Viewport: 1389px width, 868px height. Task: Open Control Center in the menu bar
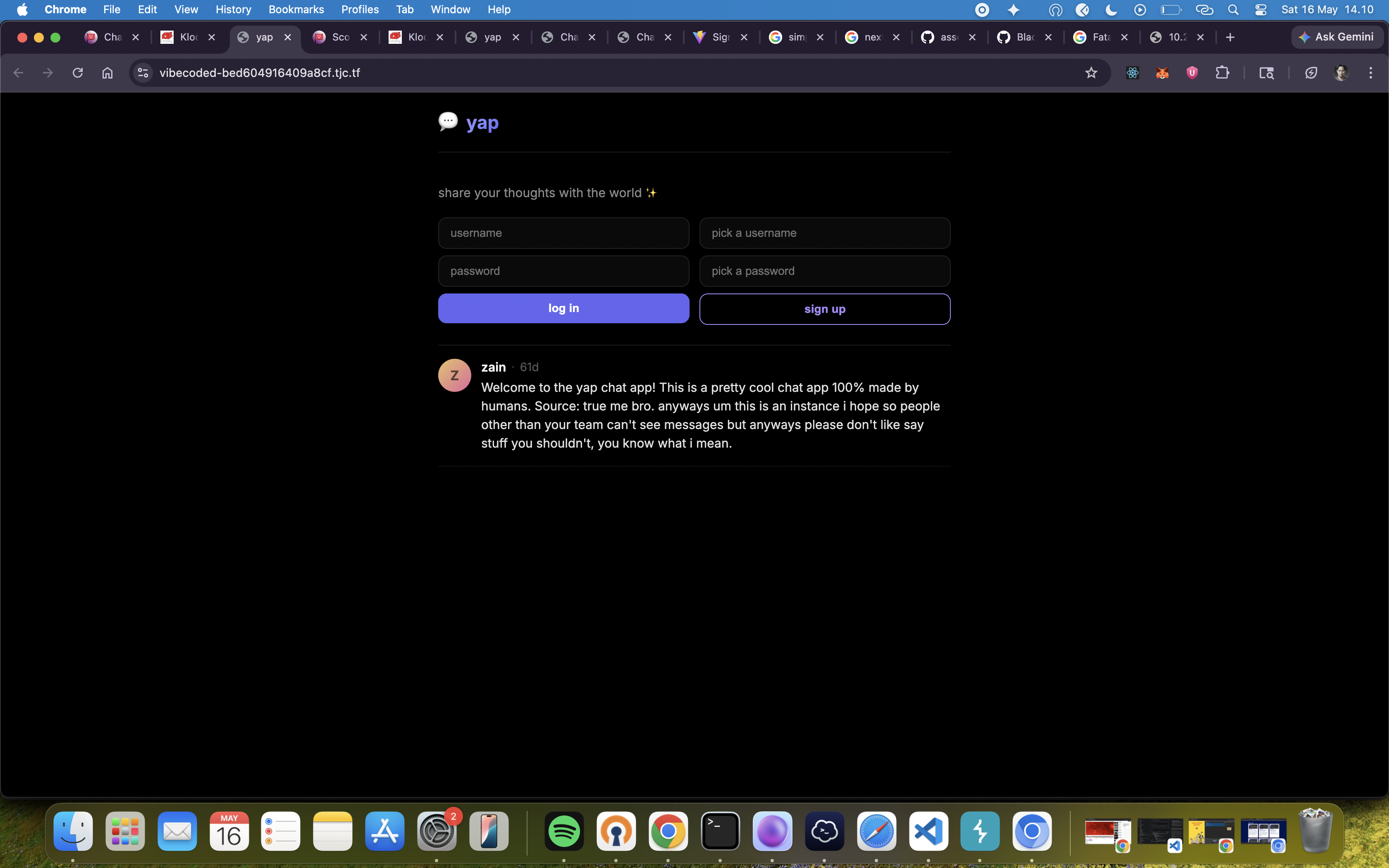[1261, 10]
